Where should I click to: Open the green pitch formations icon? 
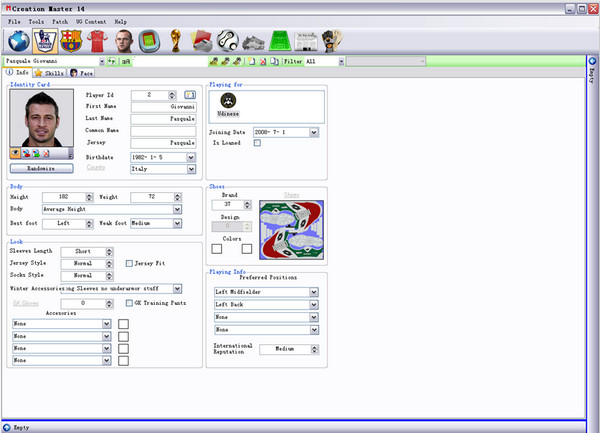tap(280, 41)
